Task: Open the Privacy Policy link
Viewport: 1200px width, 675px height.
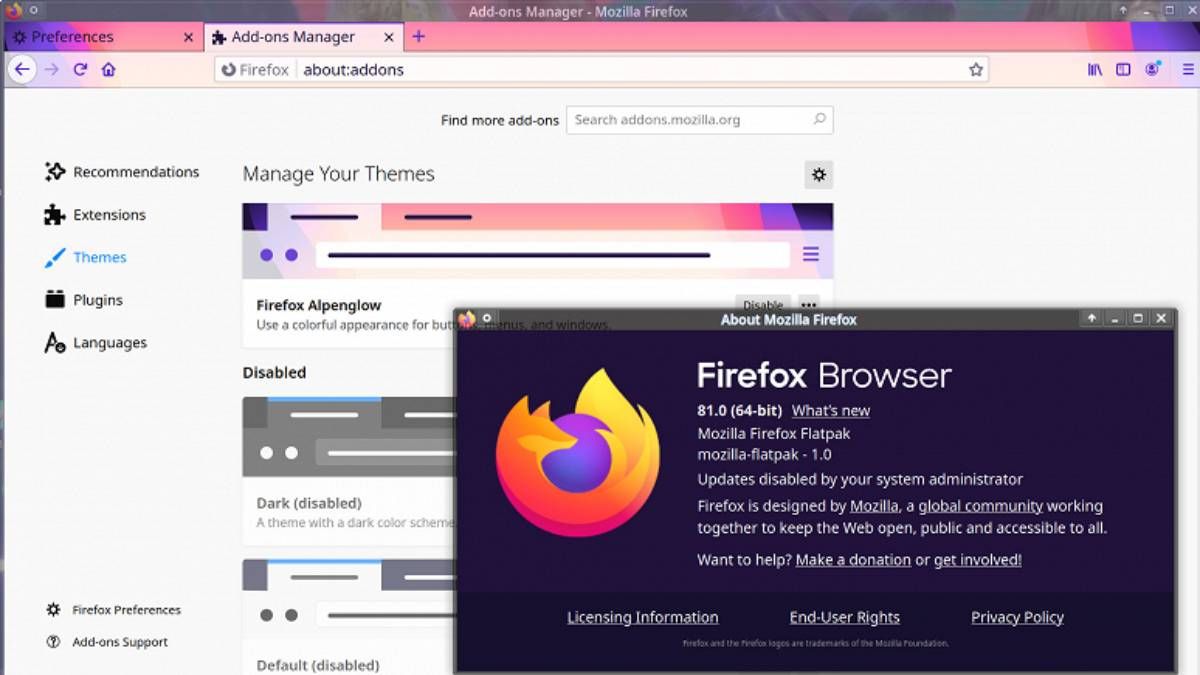Action: 1017,617
